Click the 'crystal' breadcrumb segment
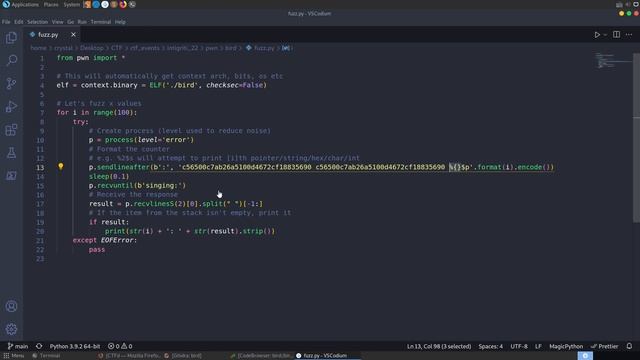This screenshot has height=360, width=640. pos(63,48)
